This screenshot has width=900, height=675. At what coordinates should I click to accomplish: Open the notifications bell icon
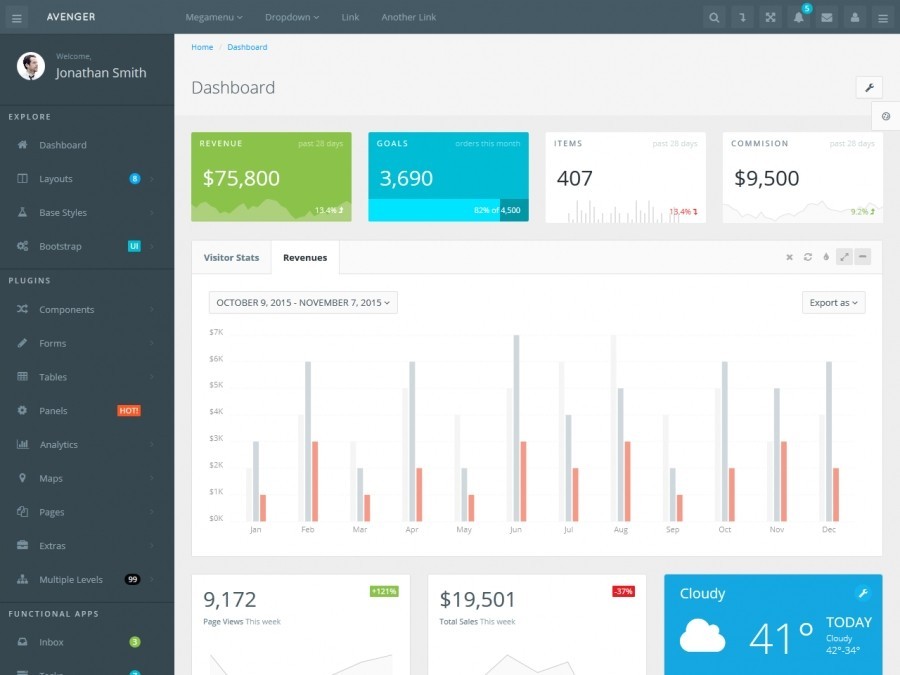(798, 17)
